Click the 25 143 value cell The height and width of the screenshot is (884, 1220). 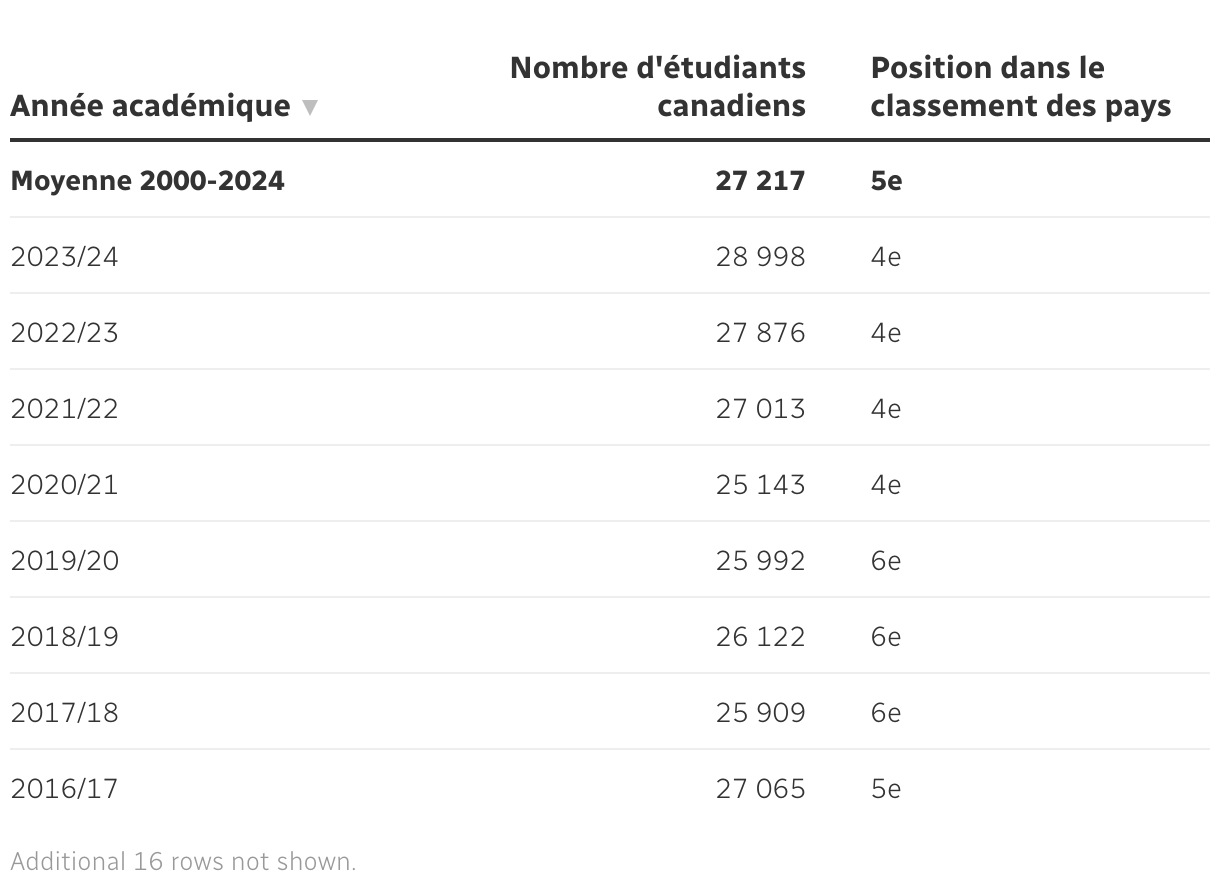[x=761, y=485]
